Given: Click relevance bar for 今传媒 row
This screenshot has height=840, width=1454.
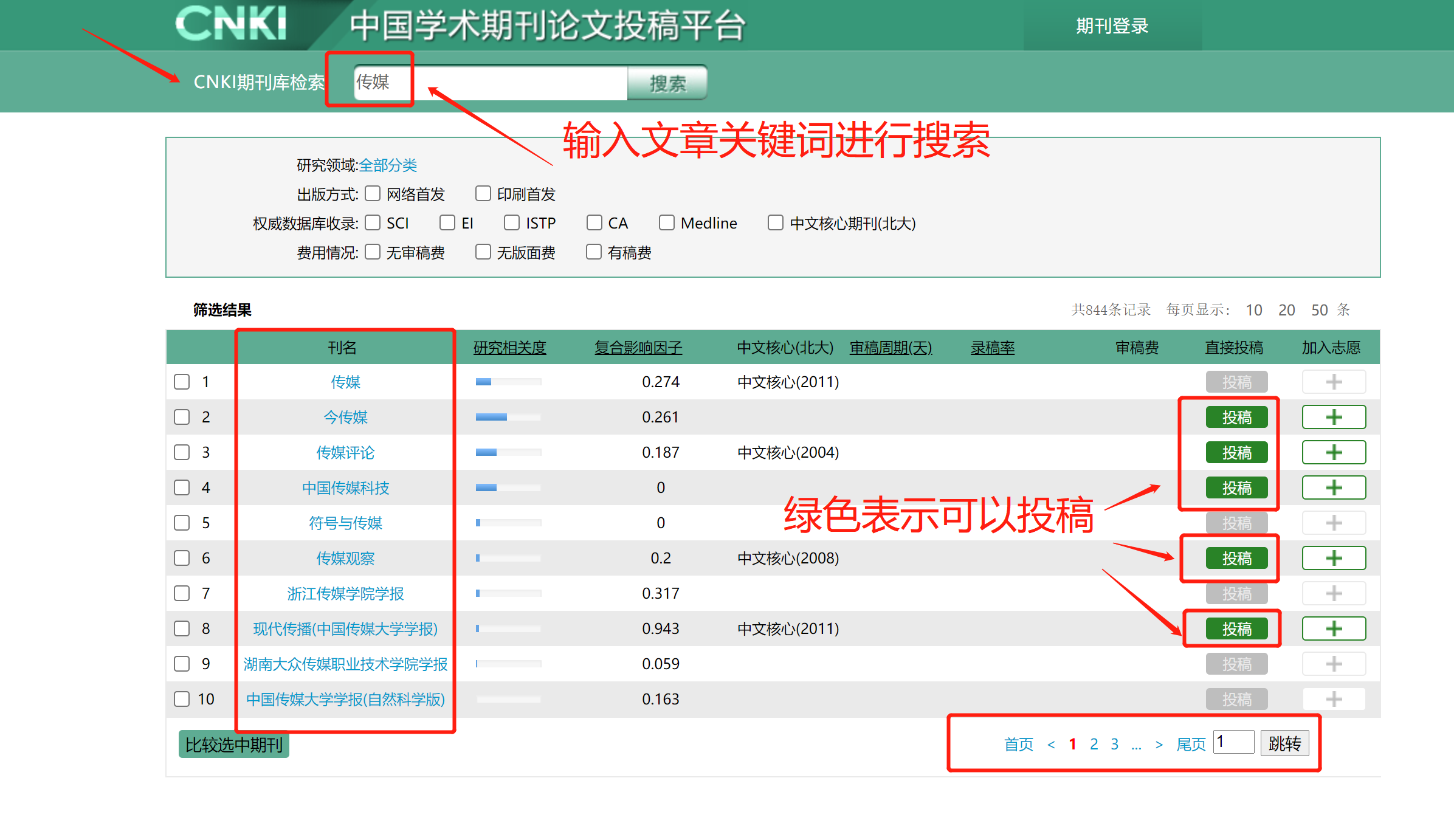Looking at the screenshot, I should (508, 417).
